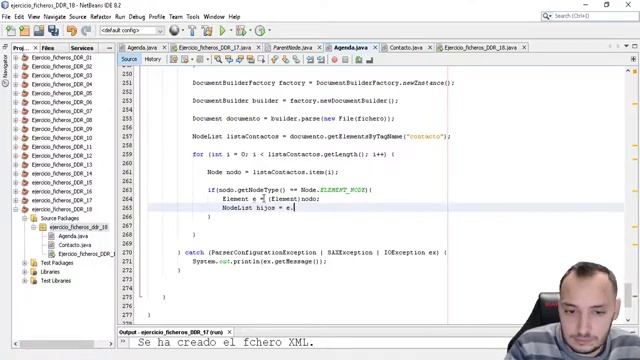Image resolution: width=640 pixels, height=360 pixels.
Task: Click the Last Edit editor toolbar icon
Action: (x=174, y=60)
